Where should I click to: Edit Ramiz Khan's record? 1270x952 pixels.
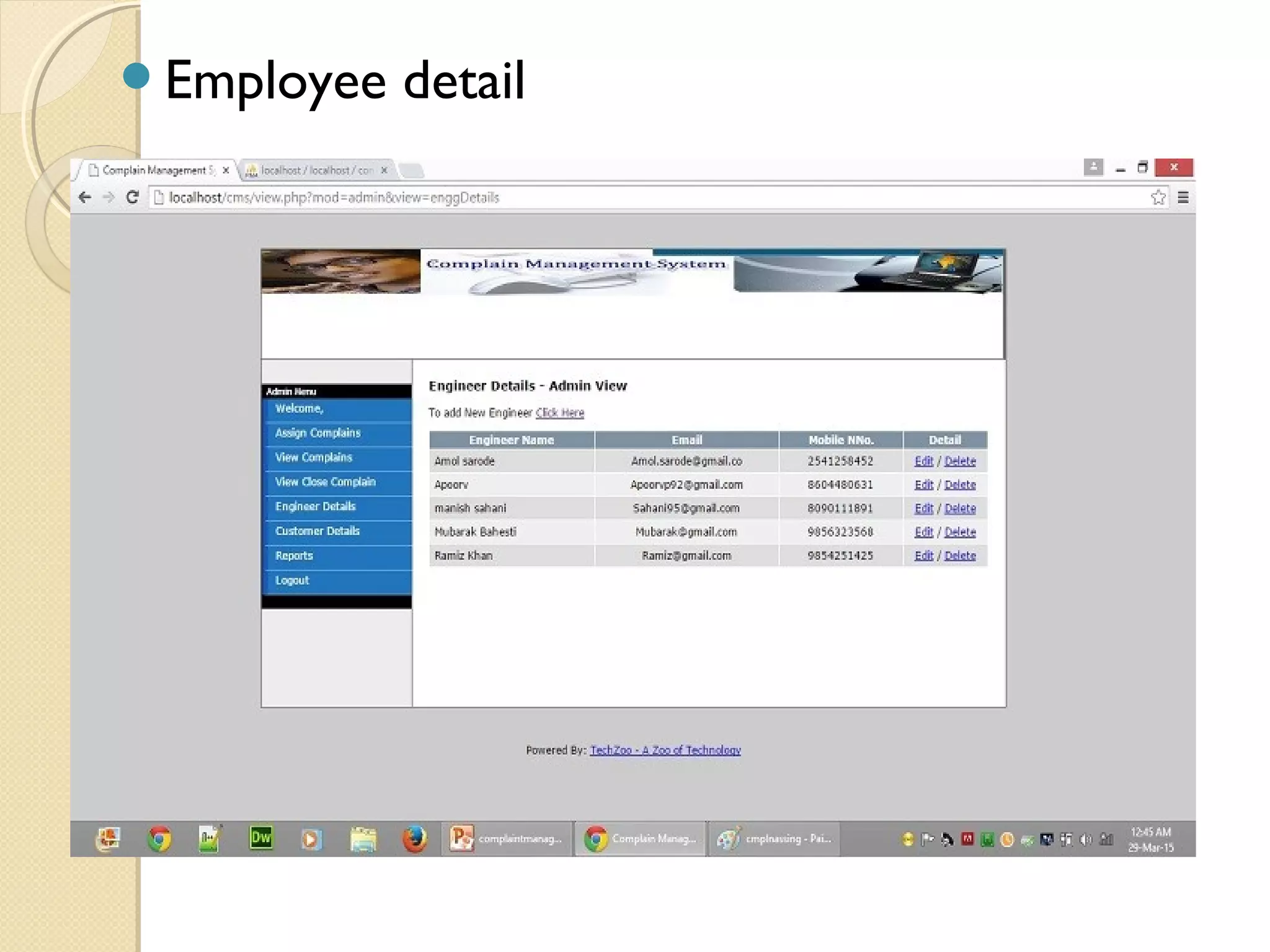tap(923, 556)
